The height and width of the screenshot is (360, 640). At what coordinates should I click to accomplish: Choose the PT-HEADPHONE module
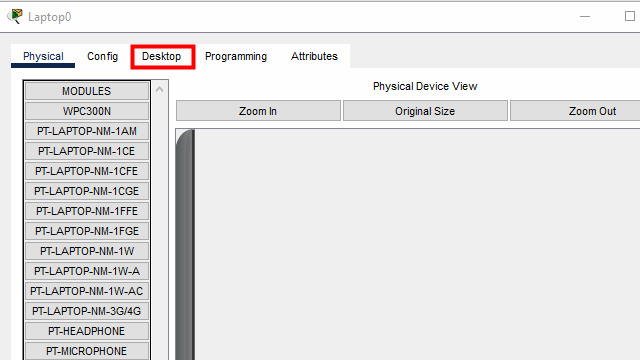[87, 331]
